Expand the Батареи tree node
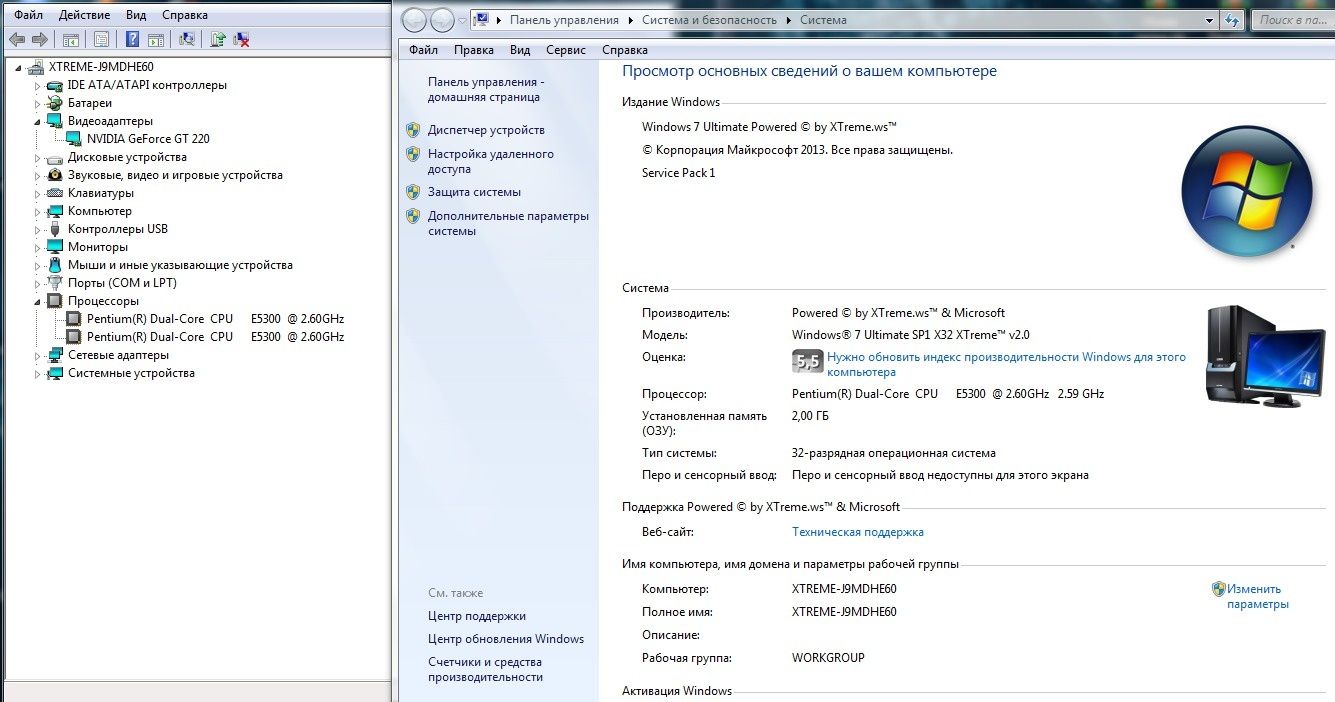This screenshot has width=1335, height=702. click(x=38, y=103)
